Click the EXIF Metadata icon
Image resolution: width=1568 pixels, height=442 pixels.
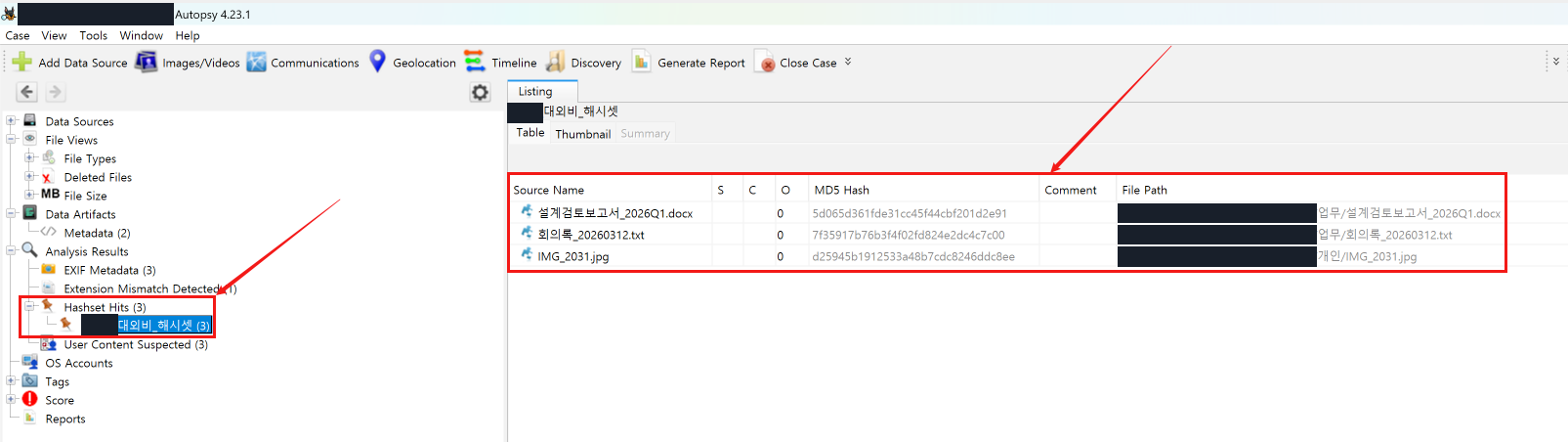pyautogui.click(x=48, y=269)
